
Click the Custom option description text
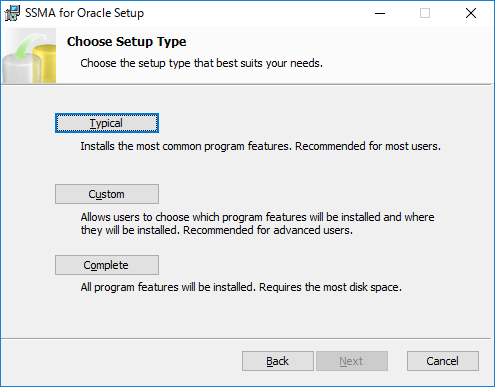(257, 224)
